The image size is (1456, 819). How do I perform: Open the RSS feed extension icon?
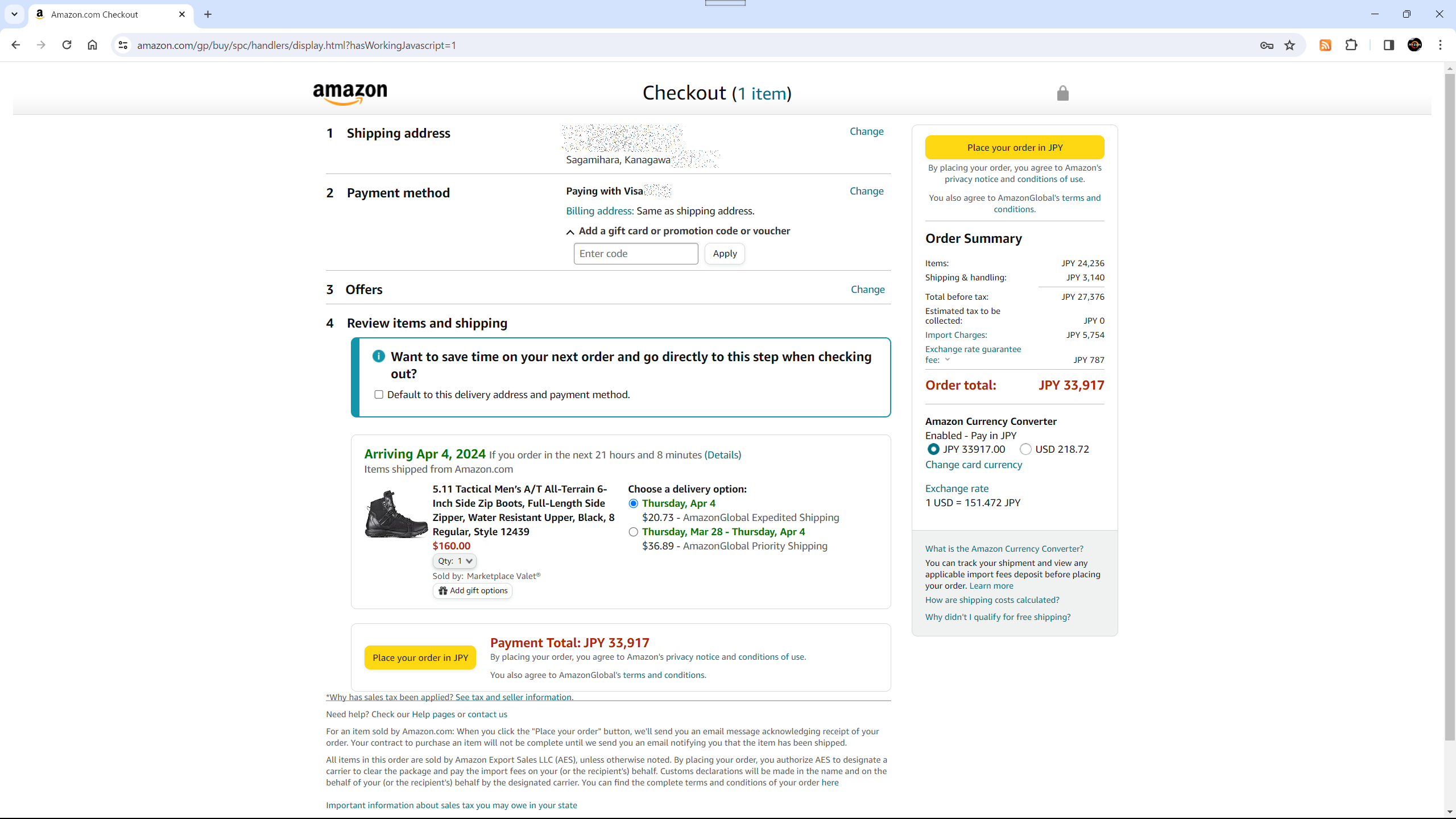point(1325,45)
